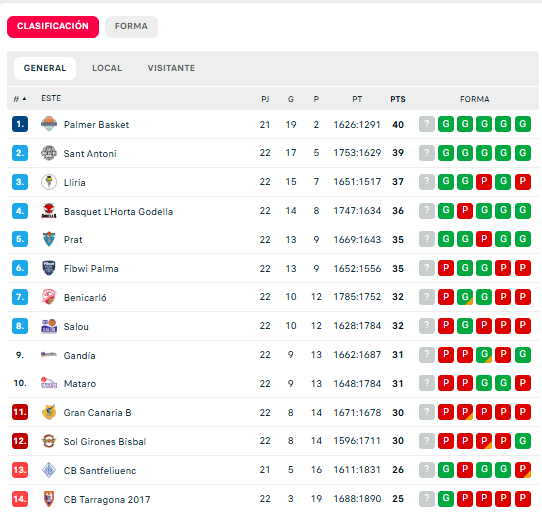Click the Sant Antoni team crest
Image resolution: width=542 pixels, height=523 pixels.
coord(49,153)
